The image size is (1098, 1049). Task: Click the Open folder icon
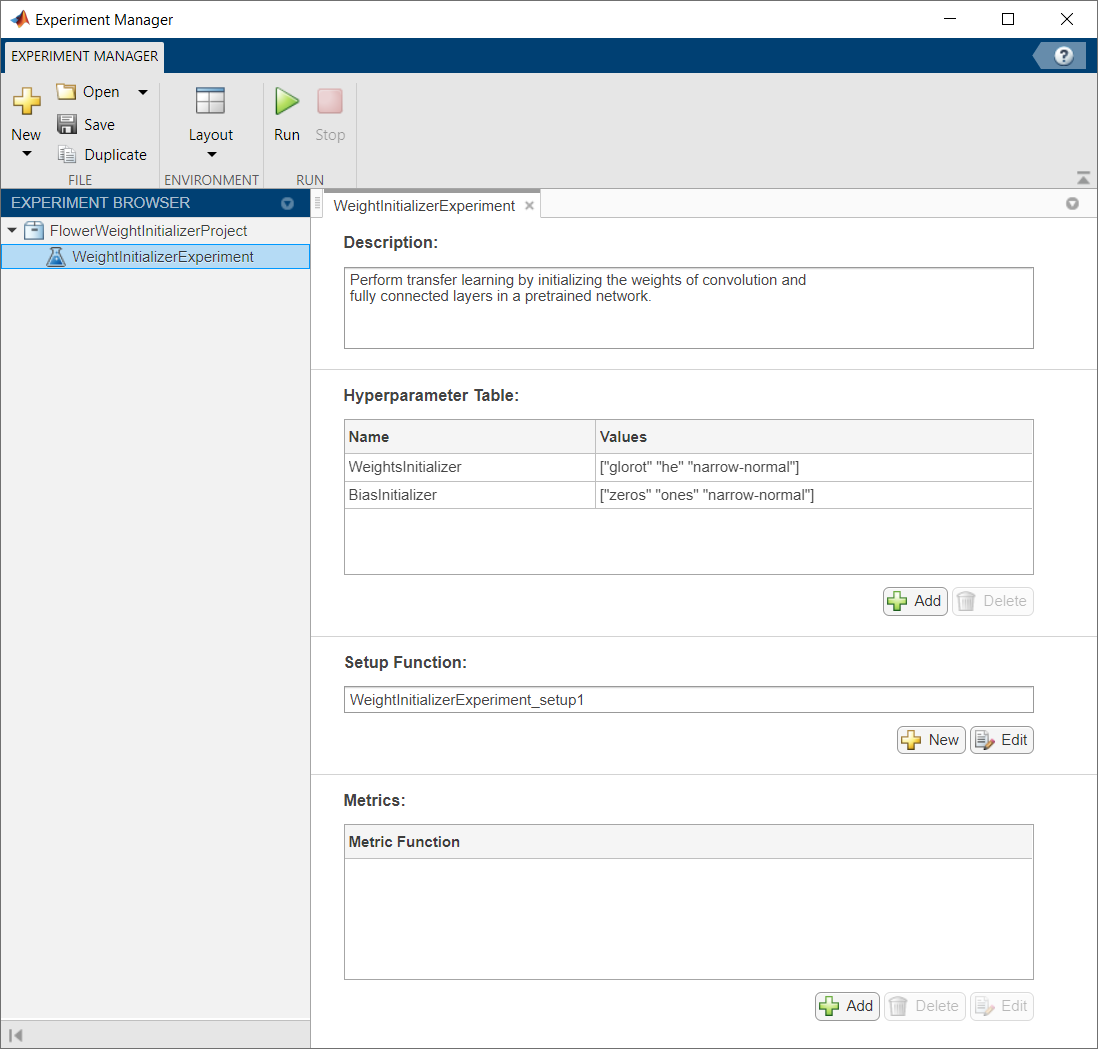(66, 92)
